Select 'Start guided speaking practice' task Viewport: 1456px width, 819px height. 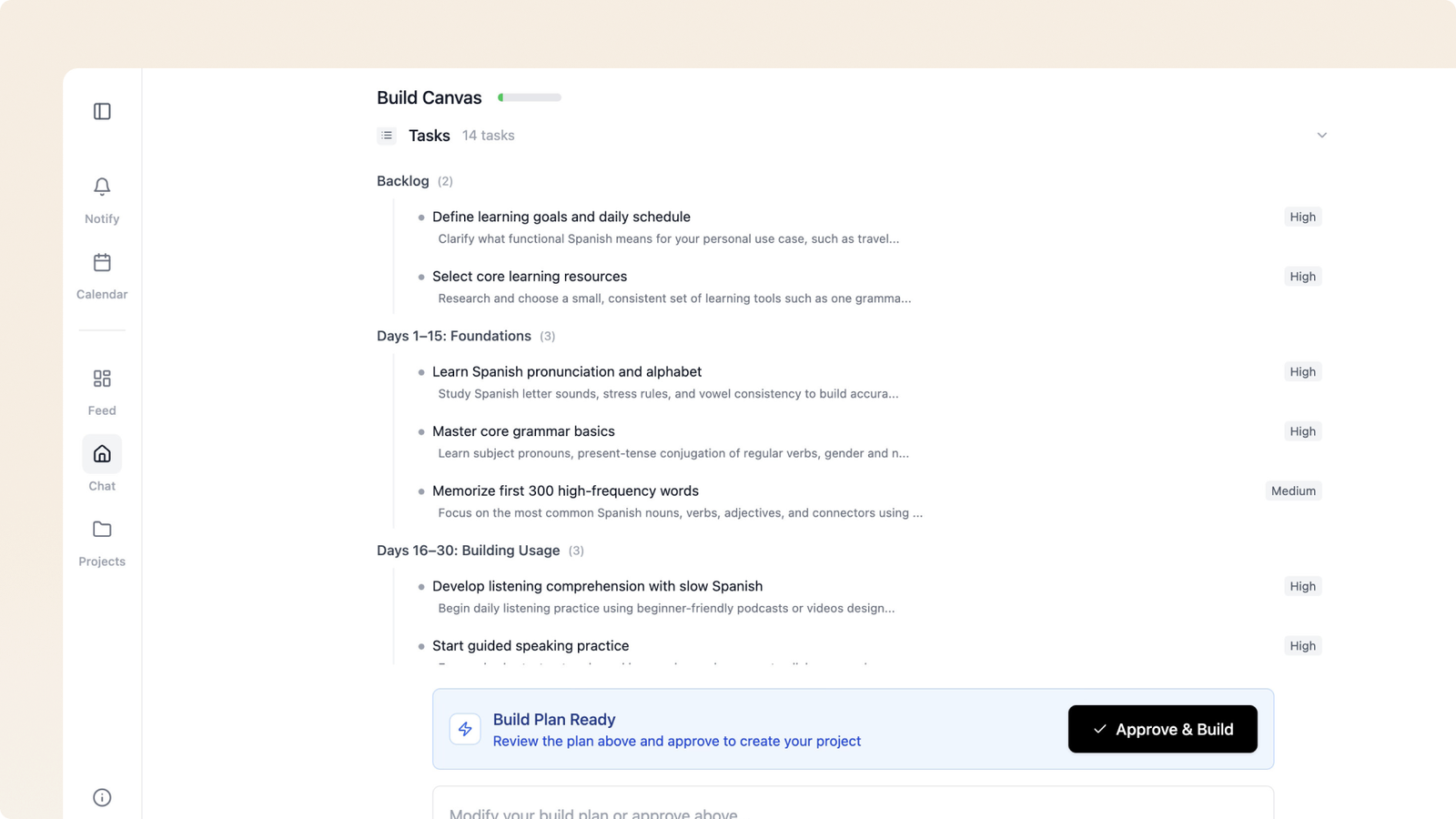pos(531,646)
